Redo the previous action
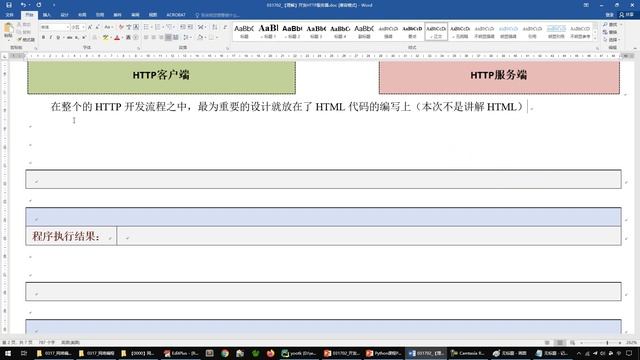The image size is (640, 360). [39, 5]
